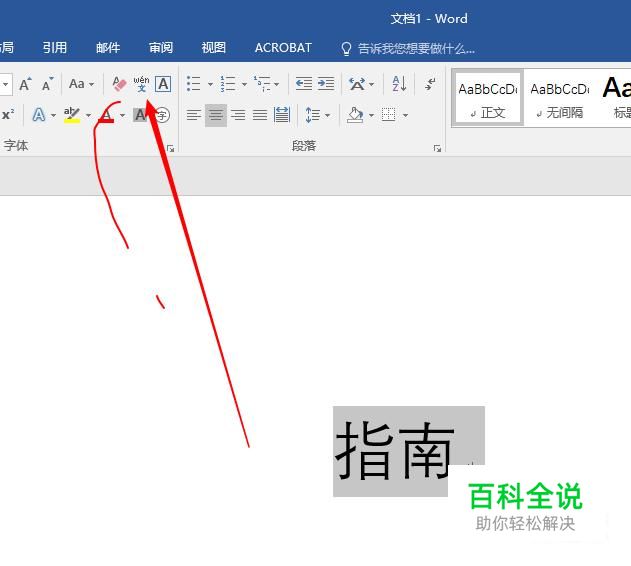Viewport: 631px width, 566px height.
Task: Click the Increase Font Size icon
Action: click(25, 84)
